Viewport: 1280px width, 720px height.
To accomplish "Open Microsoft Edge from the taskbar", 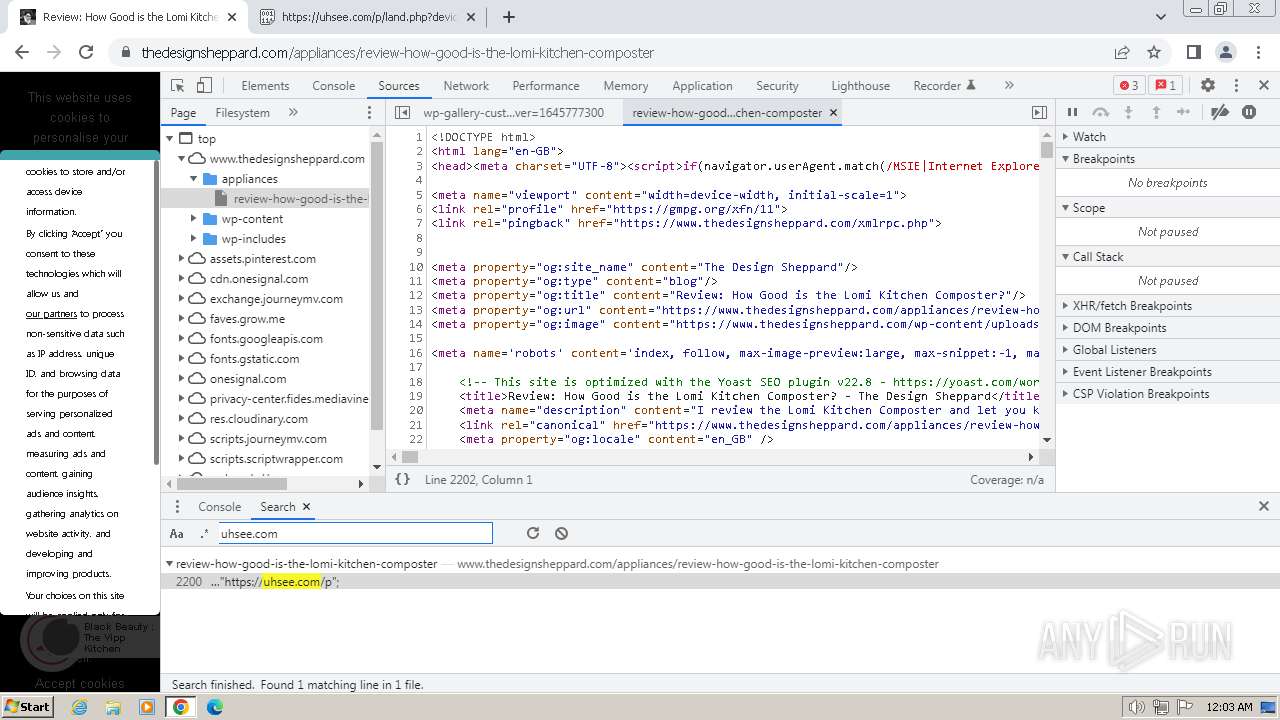I will (215, 707).
